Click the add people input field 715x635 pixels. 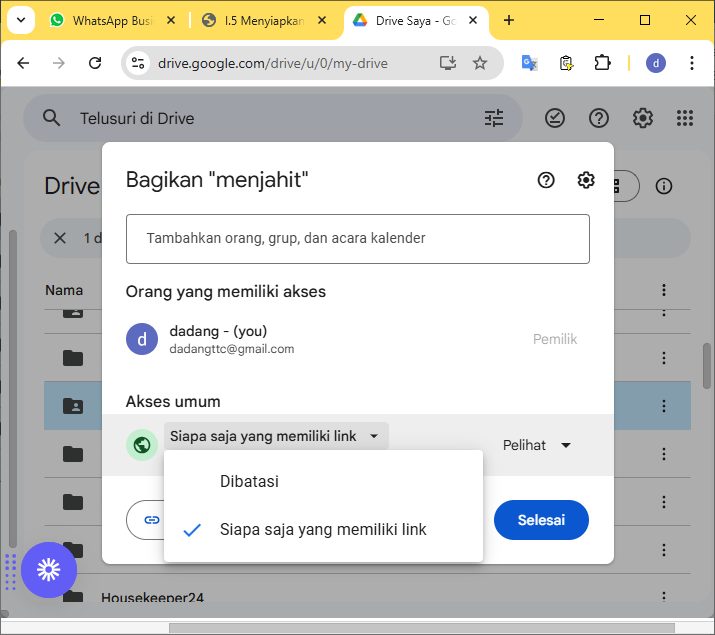coord(357,238)
